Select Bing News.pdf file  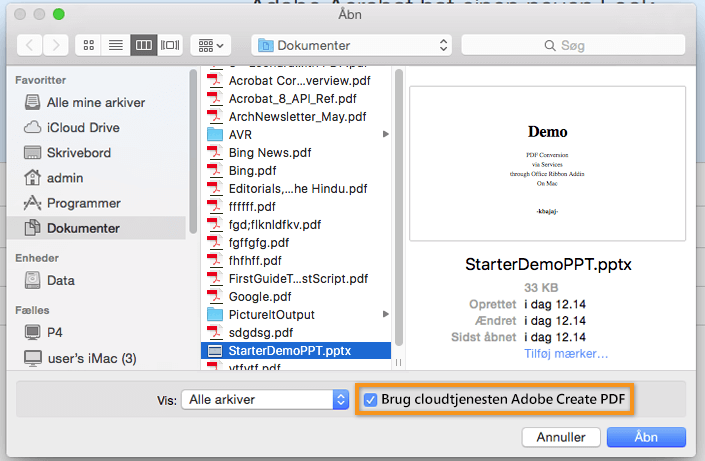click(x=296, y=152)
